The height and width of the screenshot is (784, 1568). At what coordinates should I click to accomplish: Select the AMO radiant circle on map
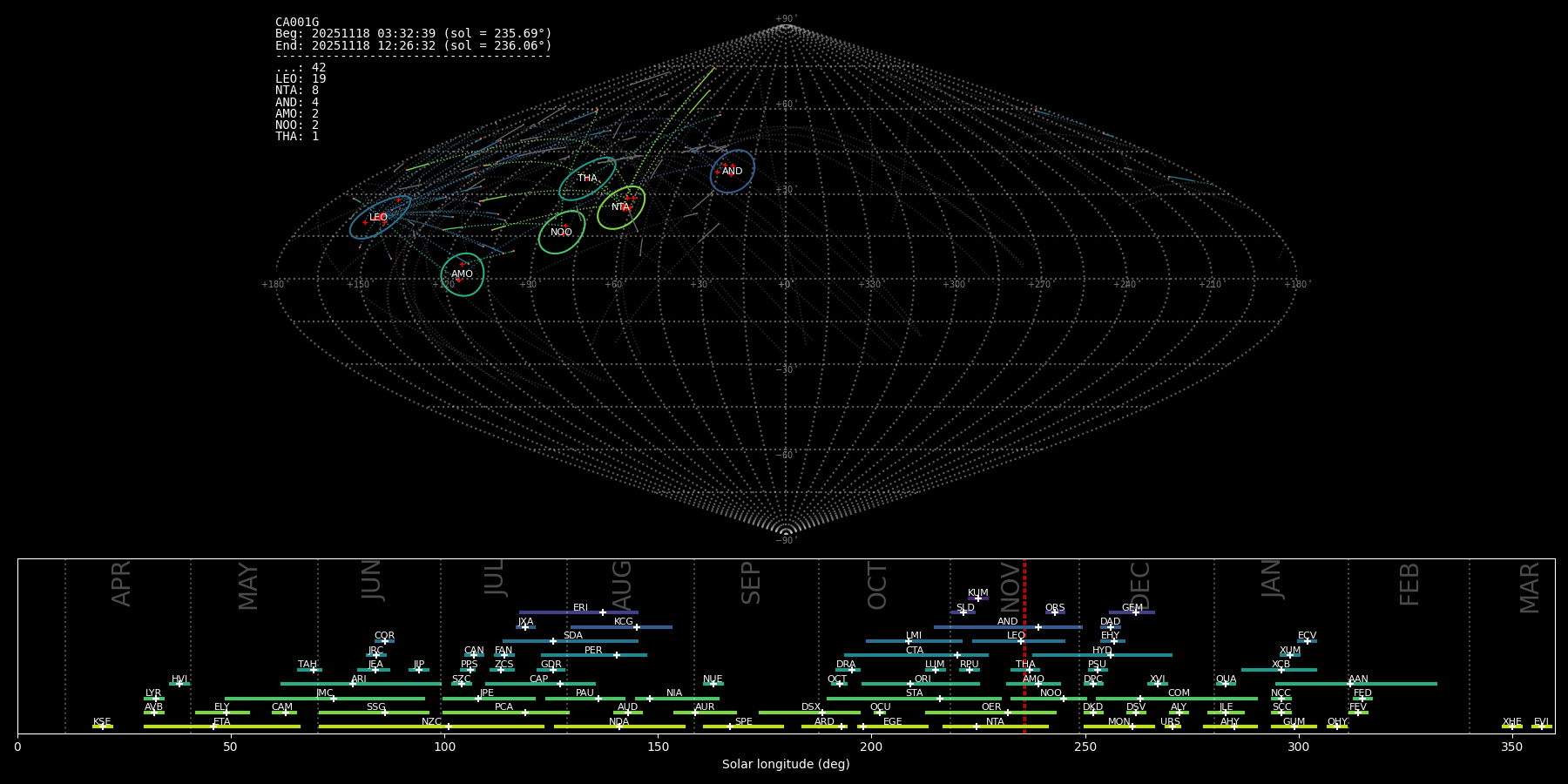click(462, 274)
